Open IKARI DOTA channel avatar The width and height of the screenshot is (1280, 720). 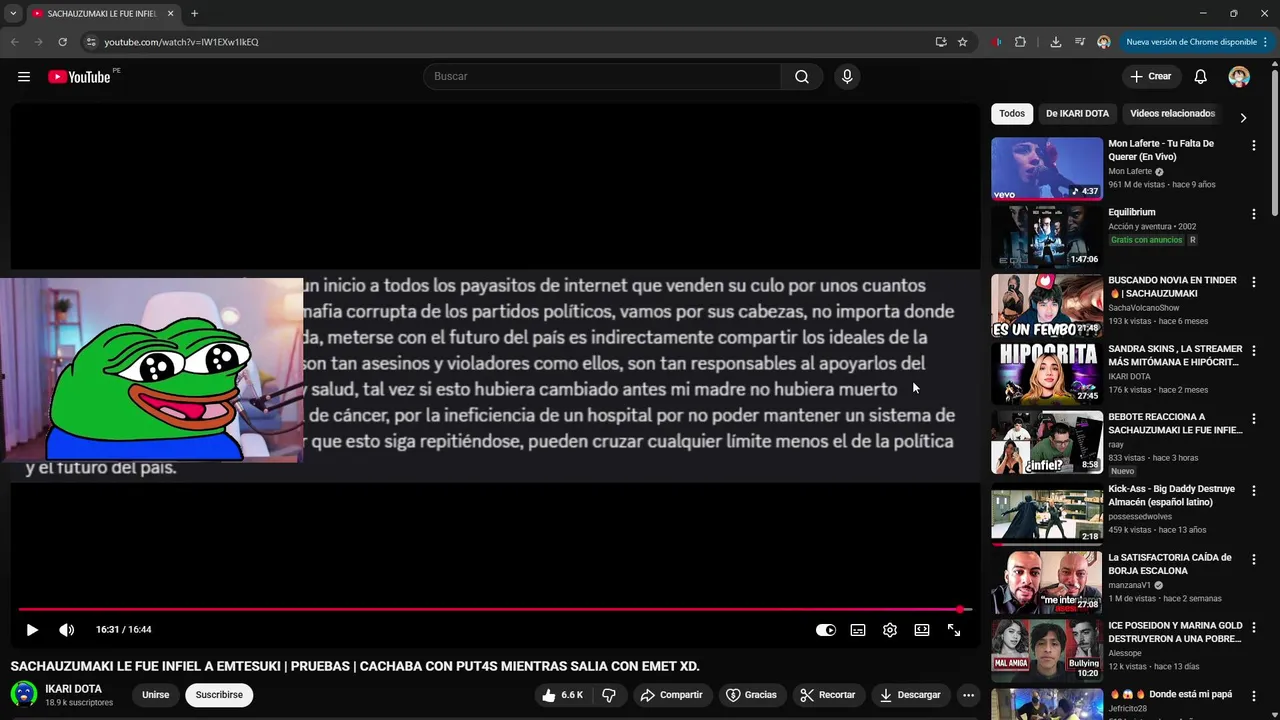coord(24,694)
